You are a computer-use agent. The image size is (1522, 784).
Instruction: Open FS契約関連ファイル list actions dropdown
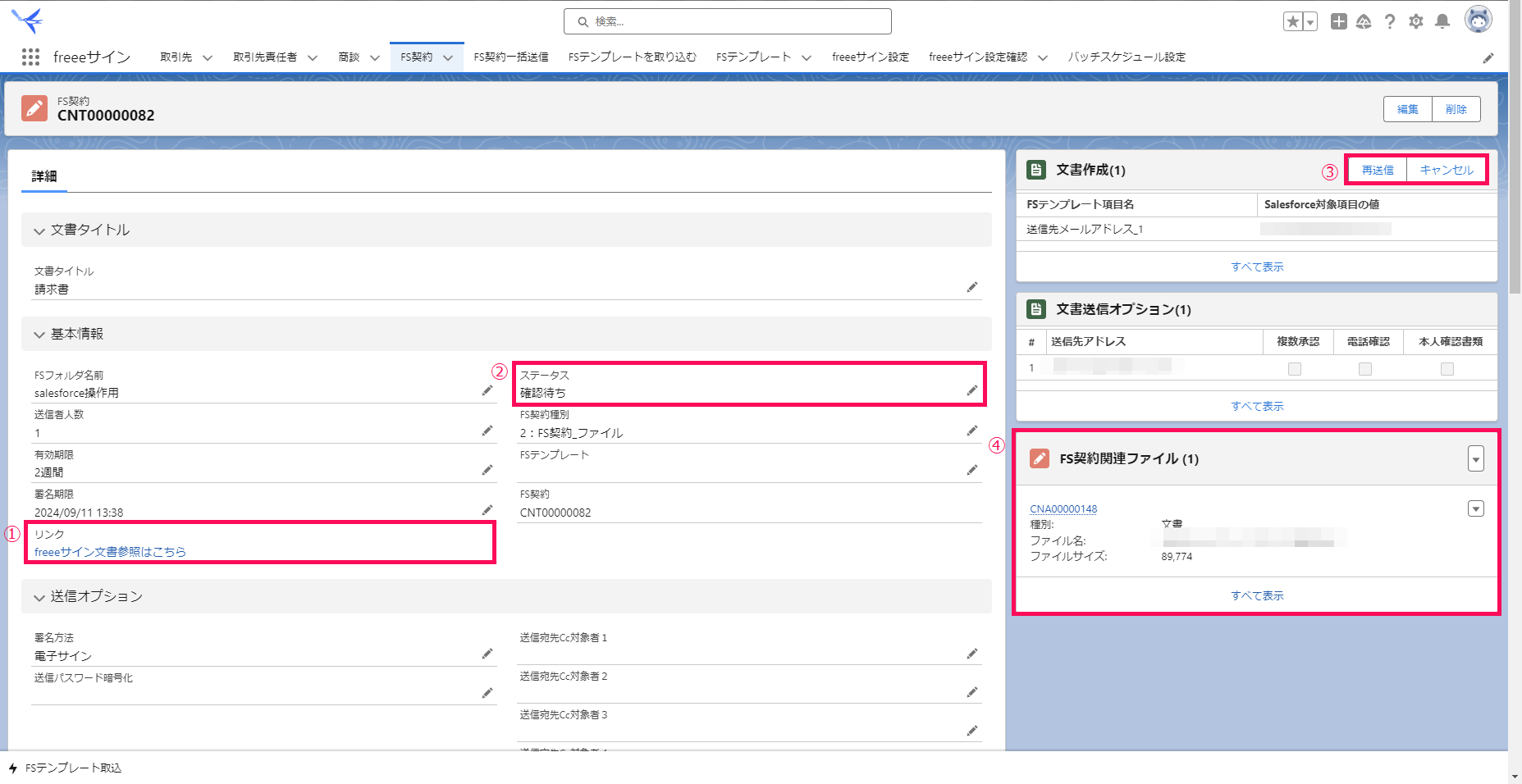point(1476,459)
